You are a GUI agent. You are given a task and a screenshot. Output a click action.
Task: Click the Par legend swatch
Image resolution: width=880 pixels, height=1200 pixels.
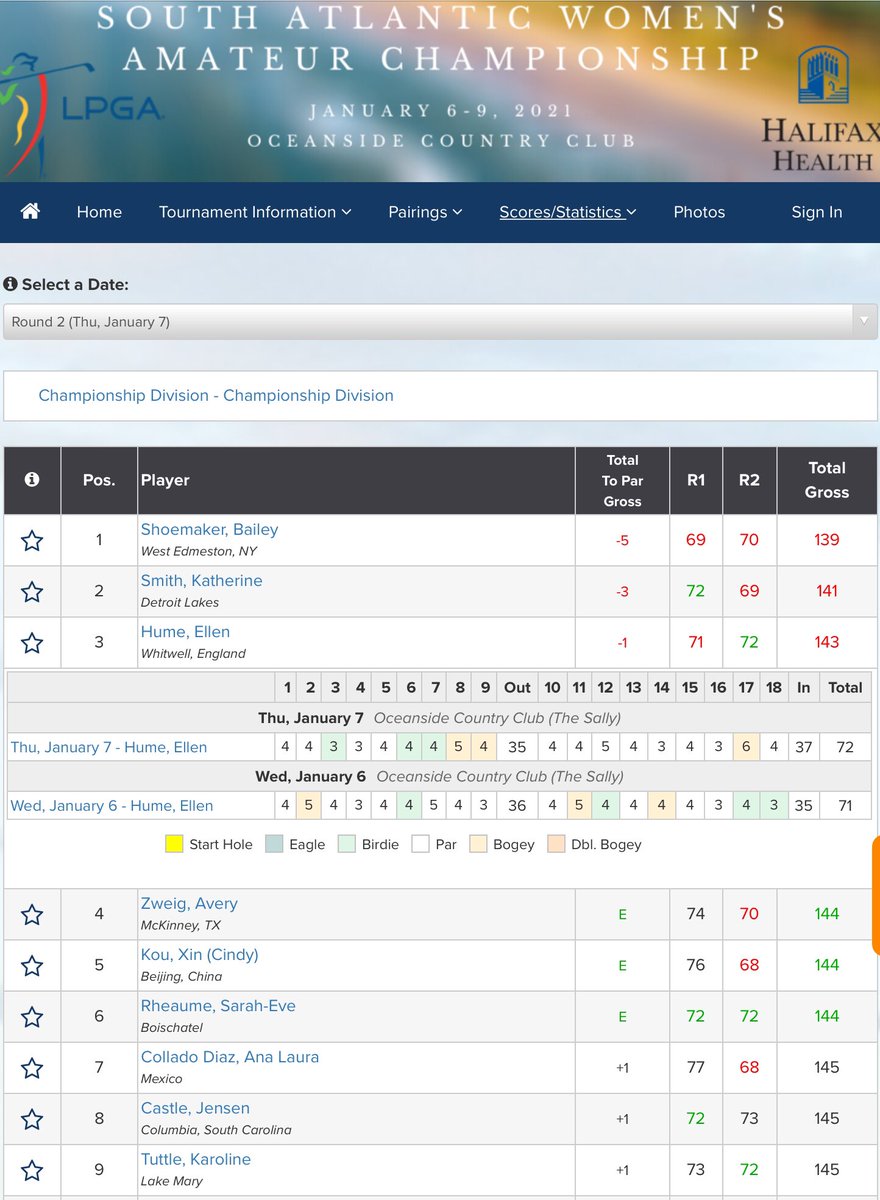420,844
